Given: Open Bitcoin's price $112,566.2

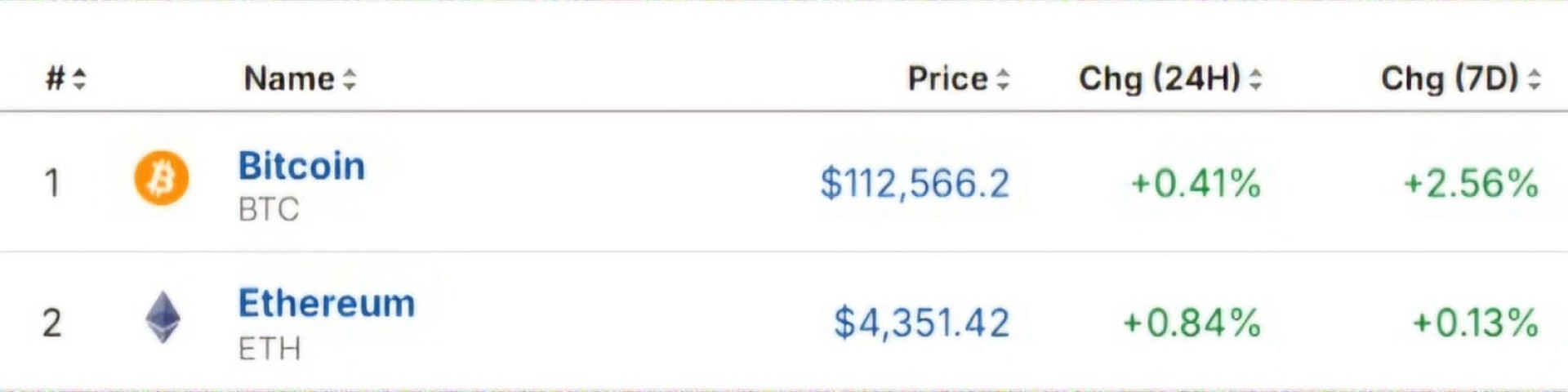Looking at the screenshot, I should [915, 183].
